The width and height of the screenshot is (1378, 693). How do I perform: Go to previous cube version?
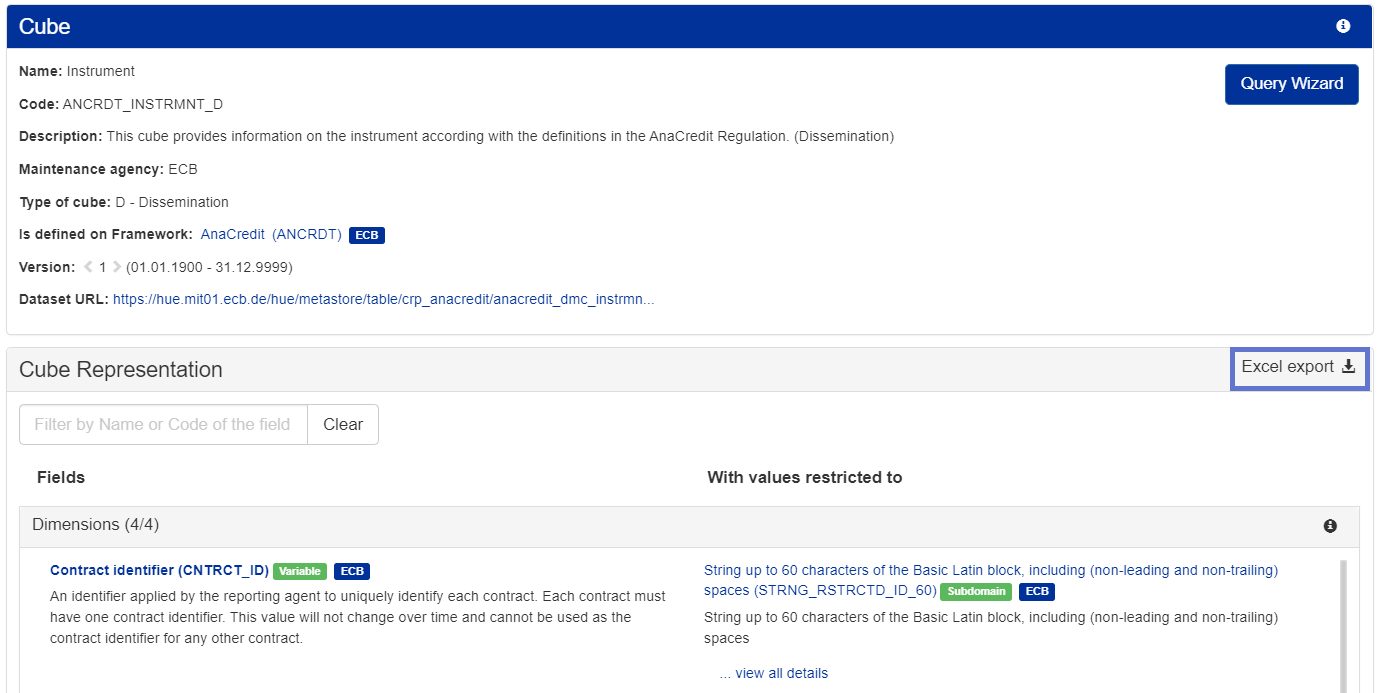tap(88, 267)
